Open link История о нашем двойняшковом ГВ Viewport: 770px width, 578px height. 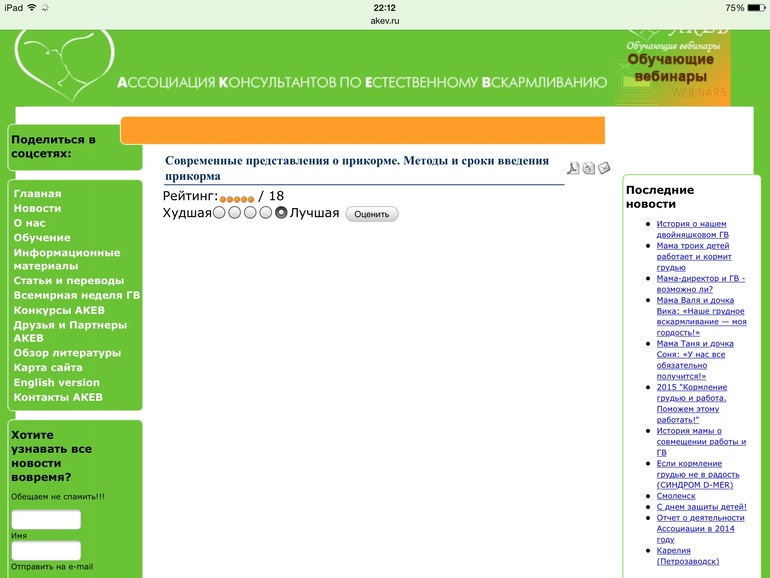pos(692,229)
